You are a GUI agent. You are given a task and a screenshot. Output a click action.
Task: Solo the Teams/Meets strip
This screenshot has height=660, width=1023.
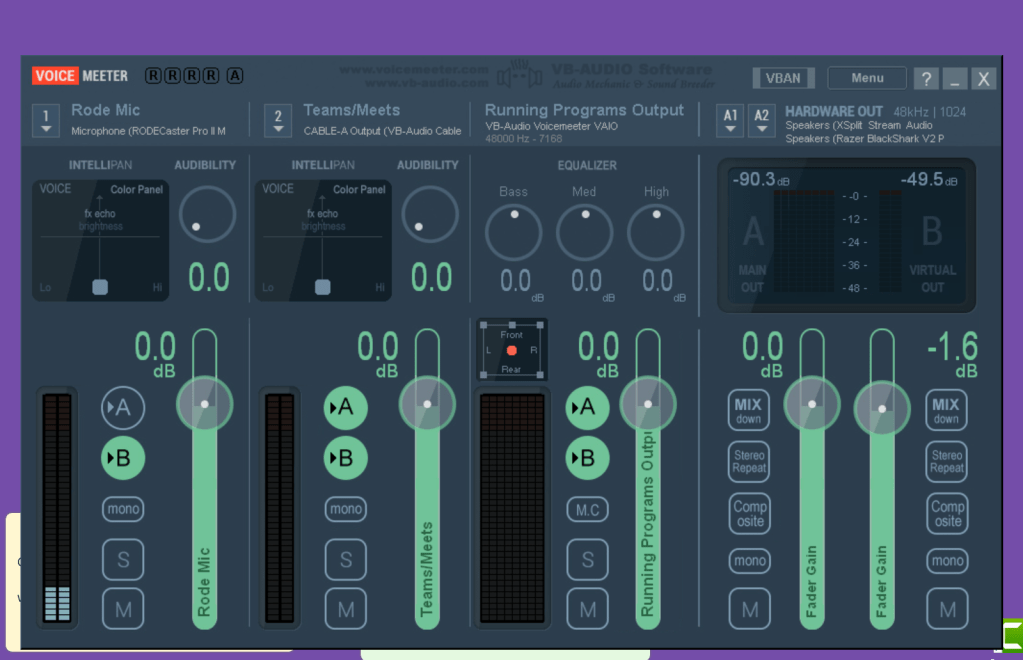coord(345,560)
